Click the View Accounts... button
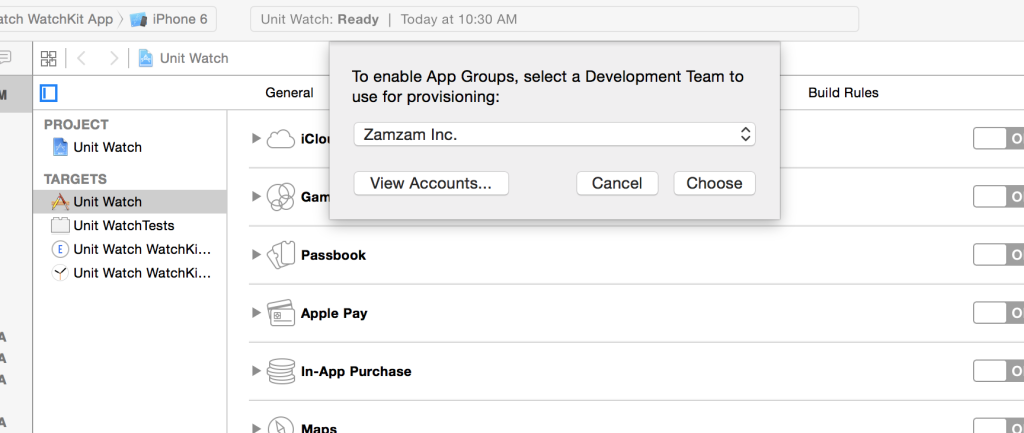The height and width of the screenshot is (433, 1024). tap(431, 183)
